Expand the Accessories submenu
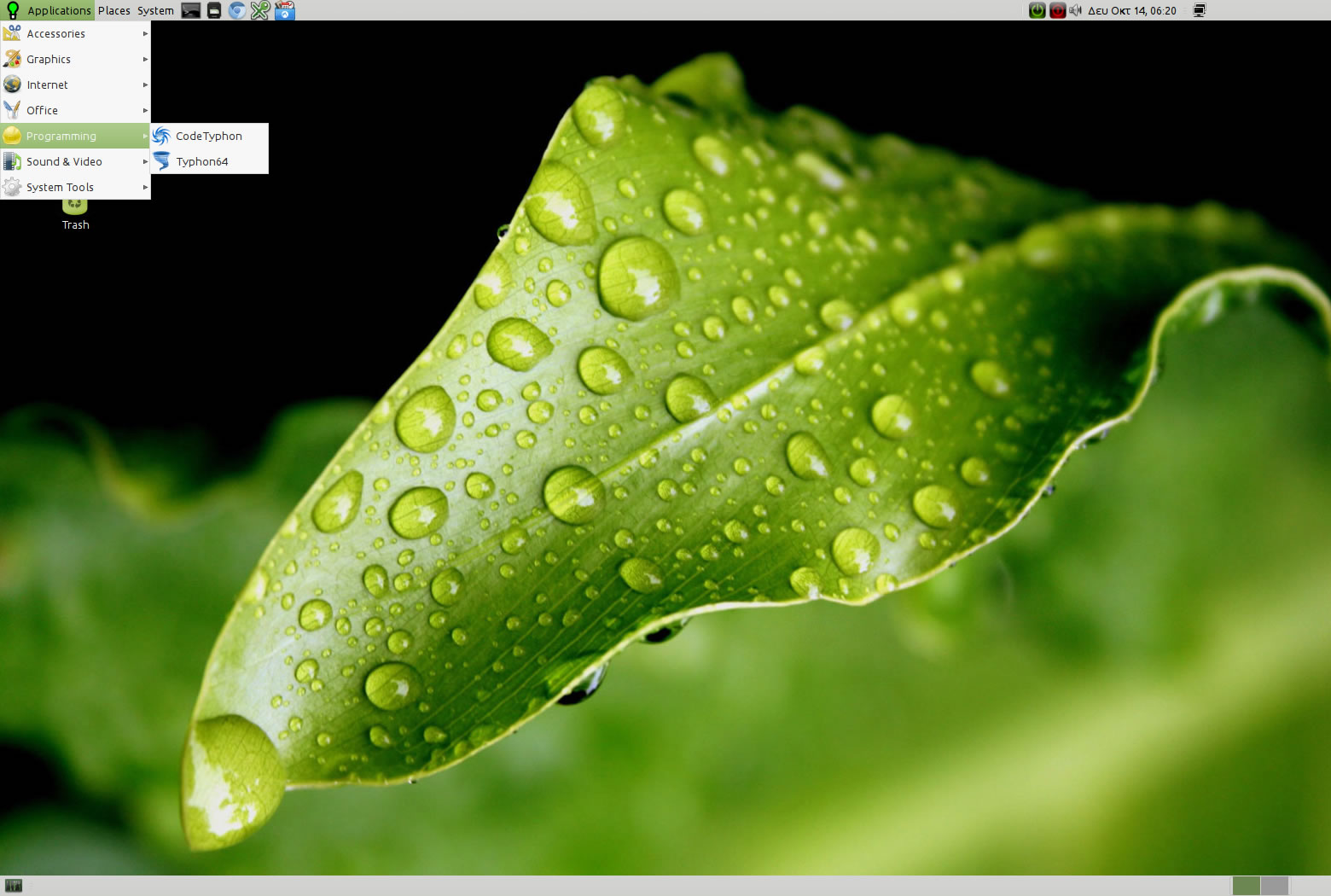The image size is (1331, 896). point(75,33)
